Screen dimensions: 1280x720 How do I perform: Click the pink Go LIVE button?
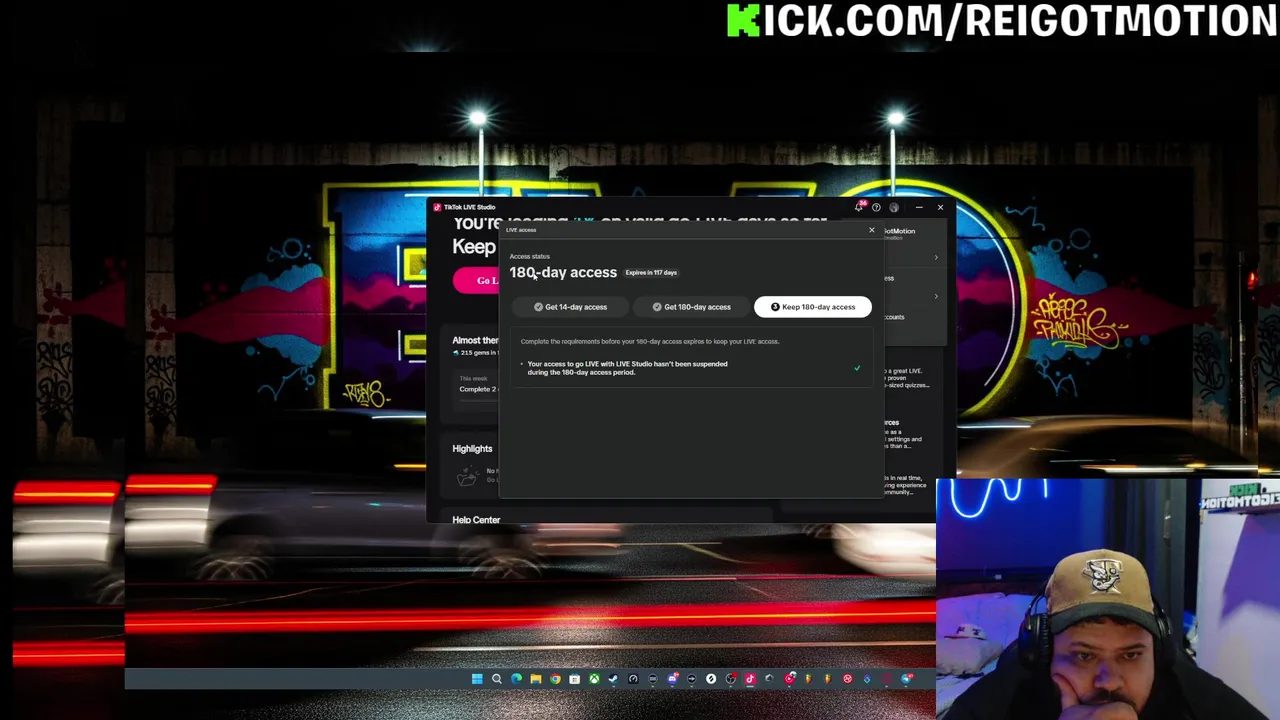tap(476, 280)
